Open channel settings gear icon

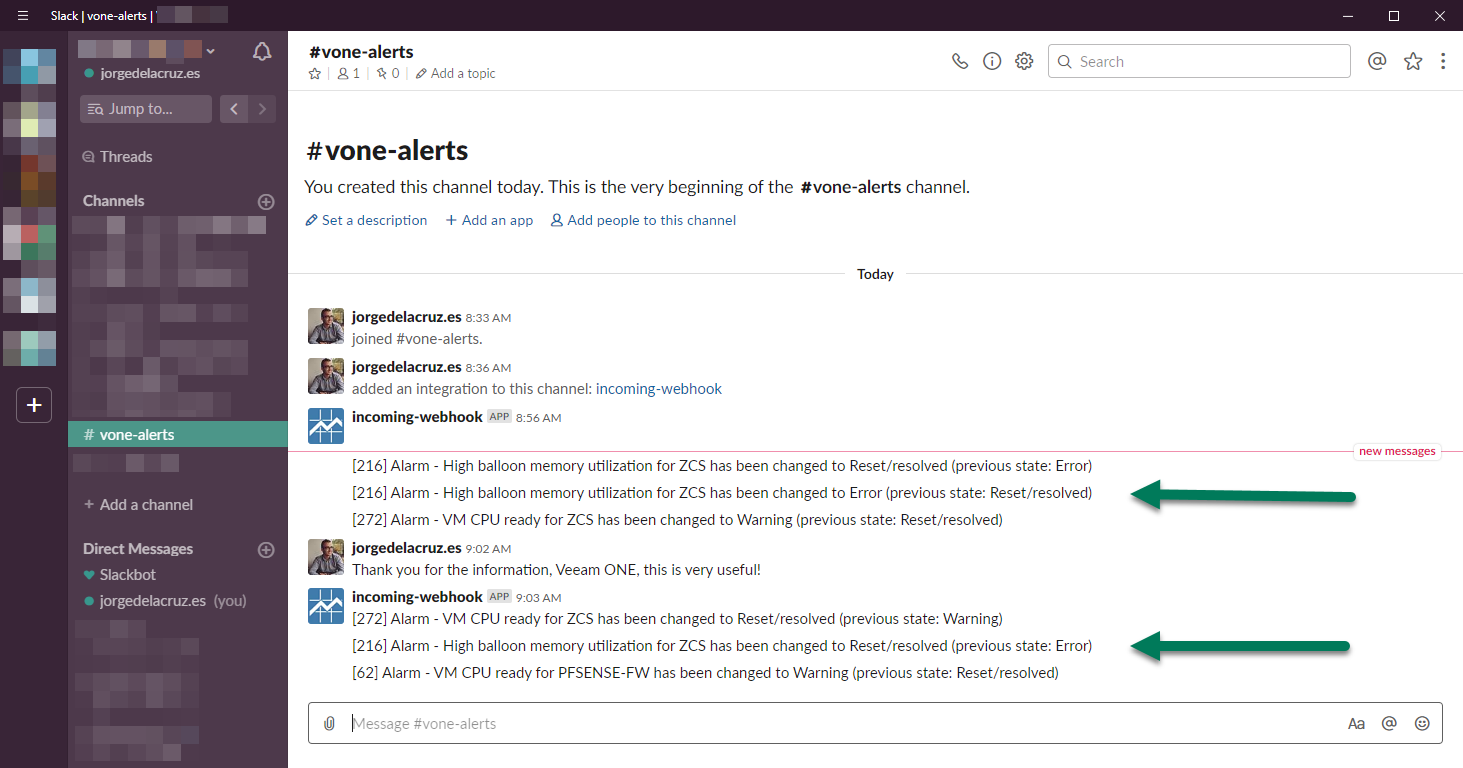coord(1024,61)
